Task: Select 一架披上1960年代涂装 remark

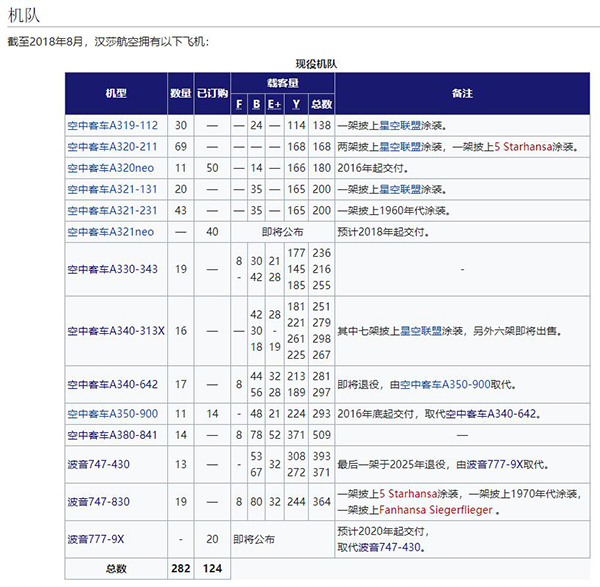Action: pyautogui.click(x=394, y=210)
